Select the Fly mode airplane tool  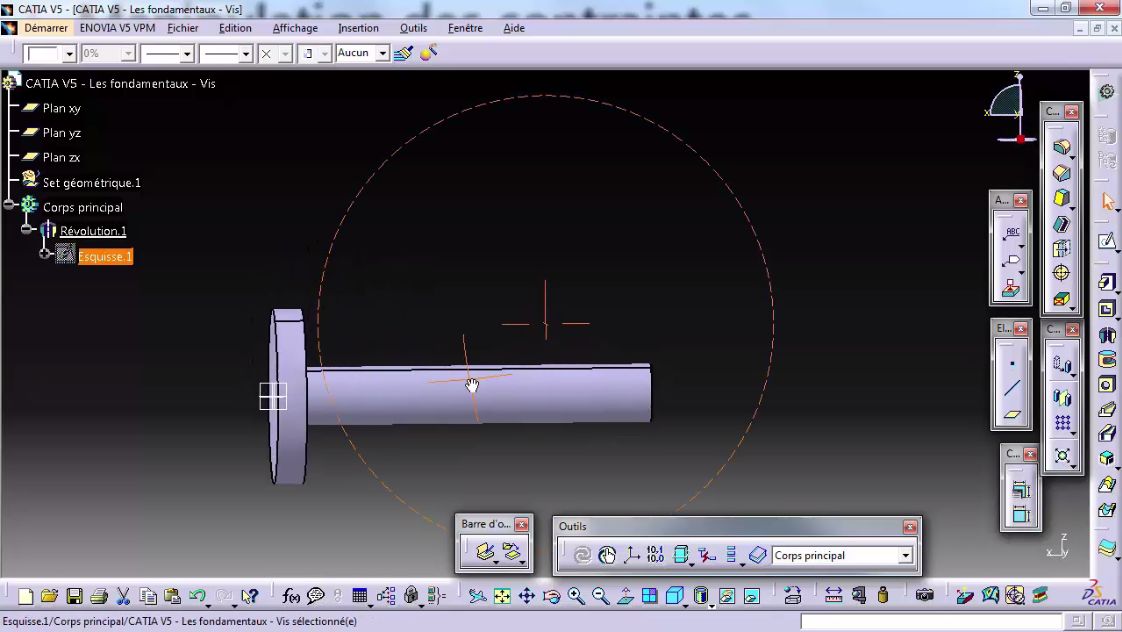[478, 595]
